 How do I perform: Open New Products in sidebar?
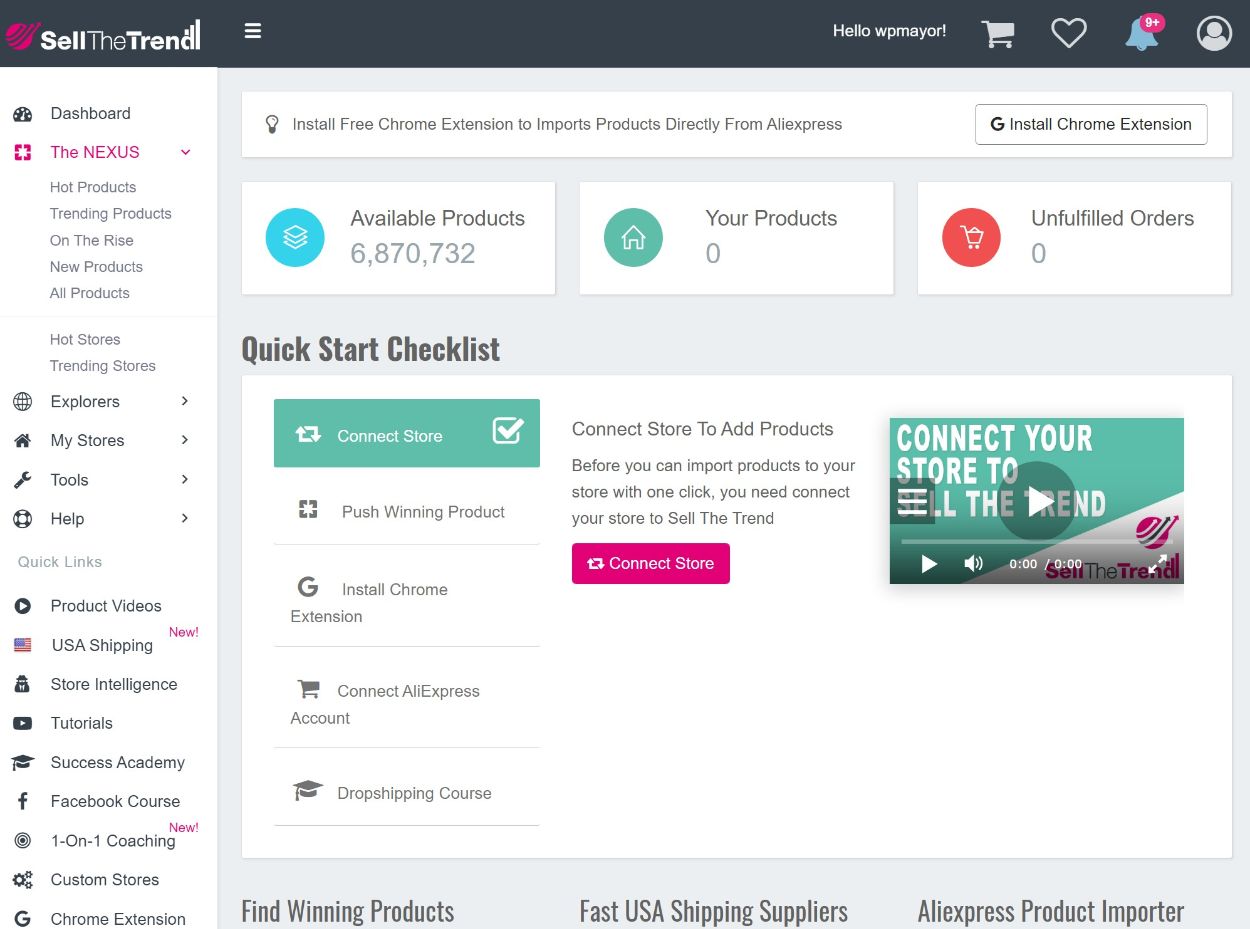tap(96, 267)
